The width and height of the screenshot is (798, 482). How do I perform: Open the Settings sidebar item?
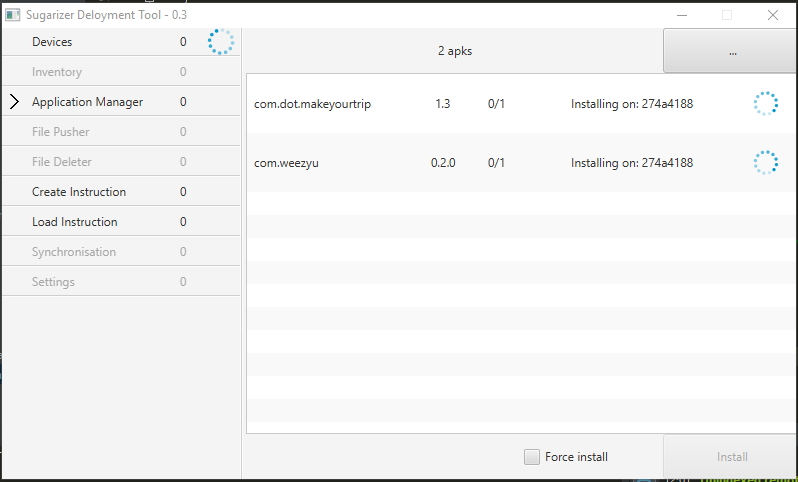[53, 282]
